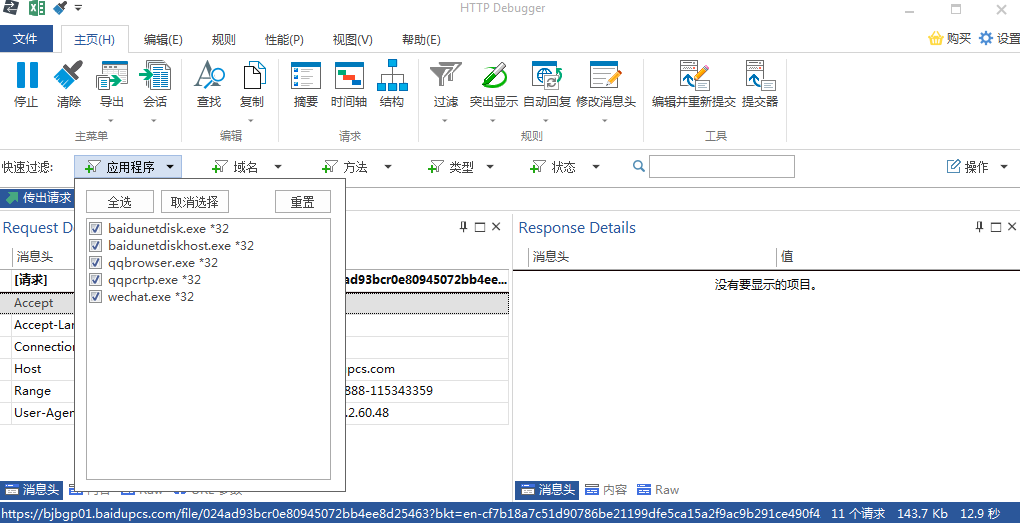Click the Copy (复制) icon
Screen dimensions: 1020x523
(x=252, y=75)
